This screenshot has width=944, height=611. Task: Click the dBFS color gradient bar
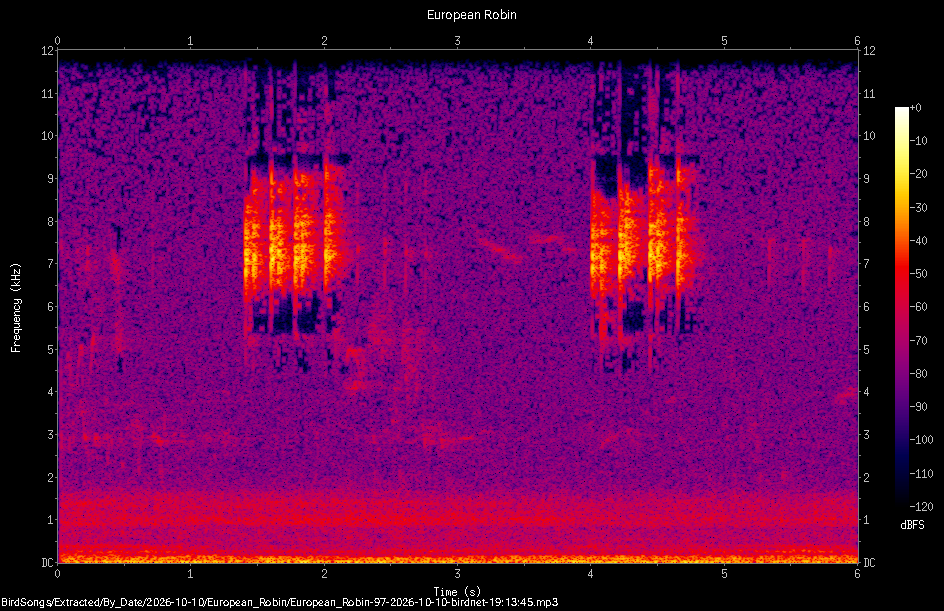click(901, 307)
